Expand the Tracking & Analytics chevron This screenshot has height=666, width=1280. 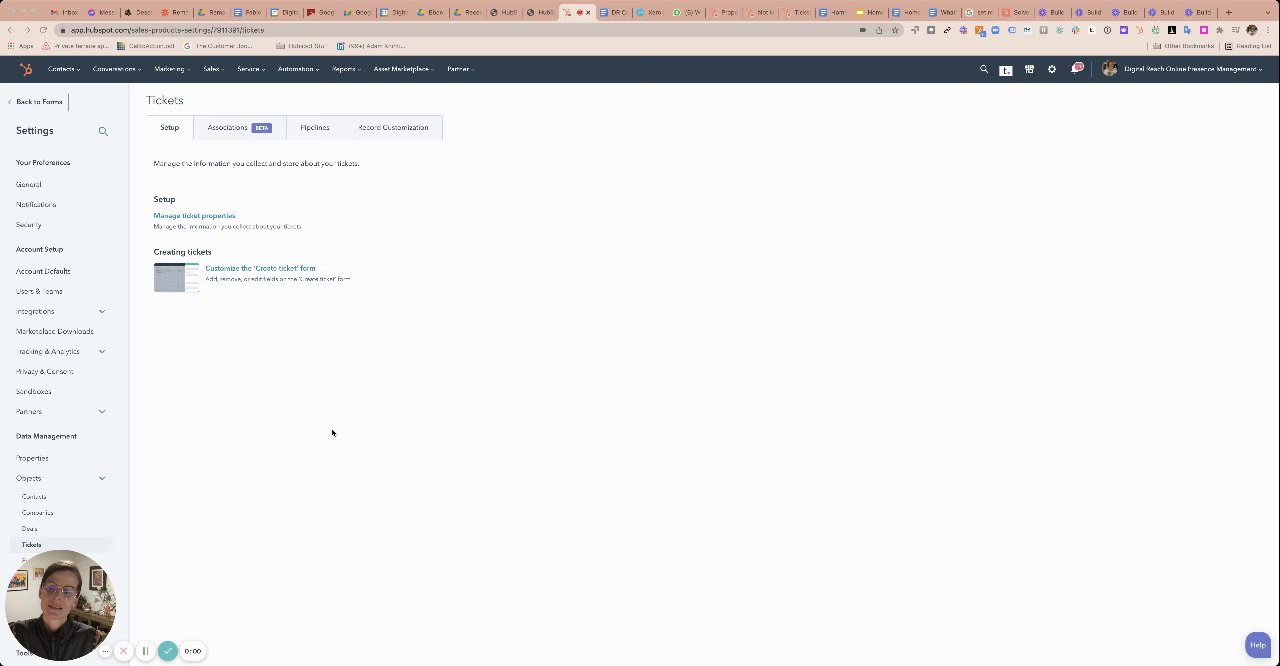coord(101,352)
